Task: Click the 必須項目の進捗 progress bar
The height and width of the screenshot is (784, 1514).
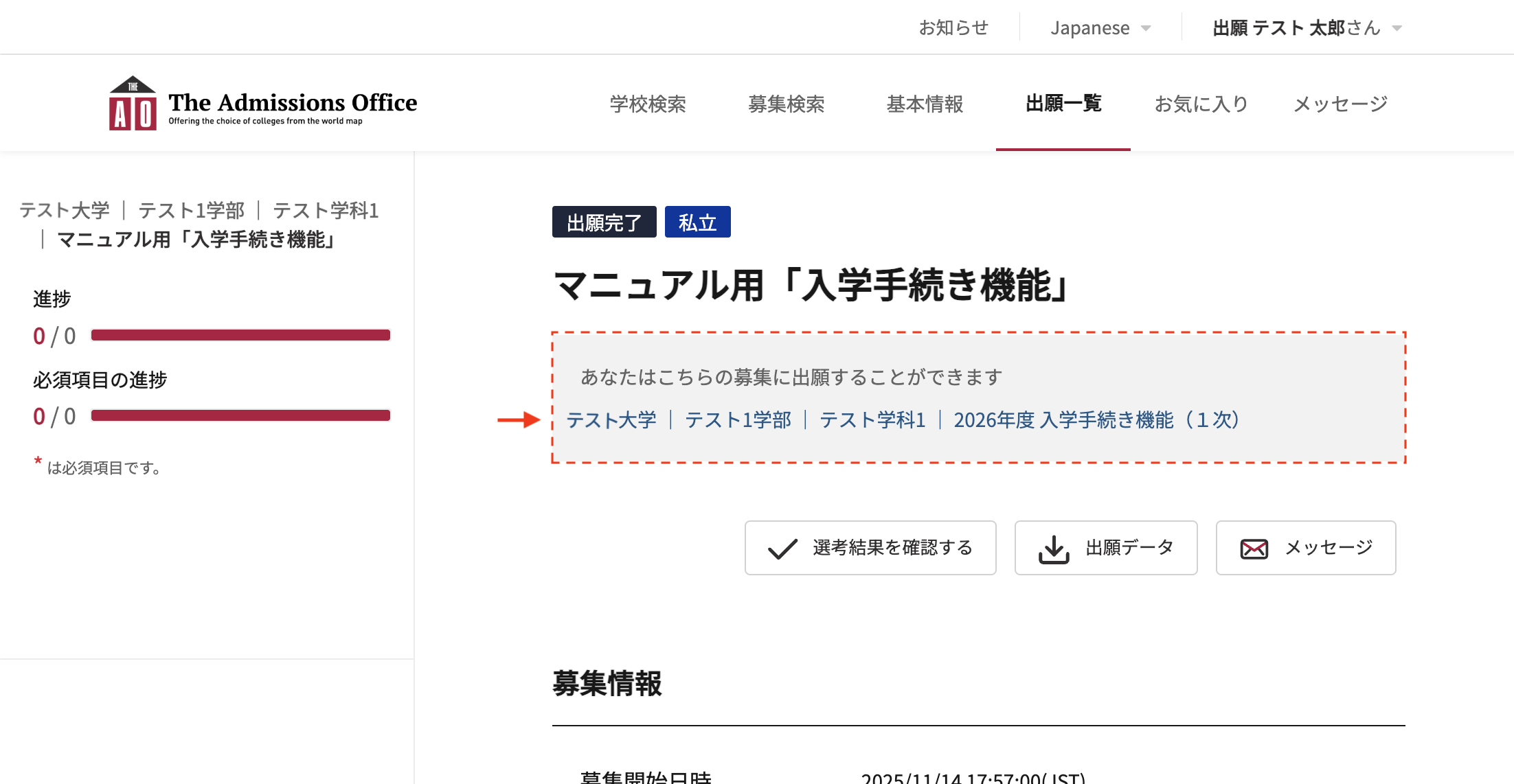Action: point(240,415)
